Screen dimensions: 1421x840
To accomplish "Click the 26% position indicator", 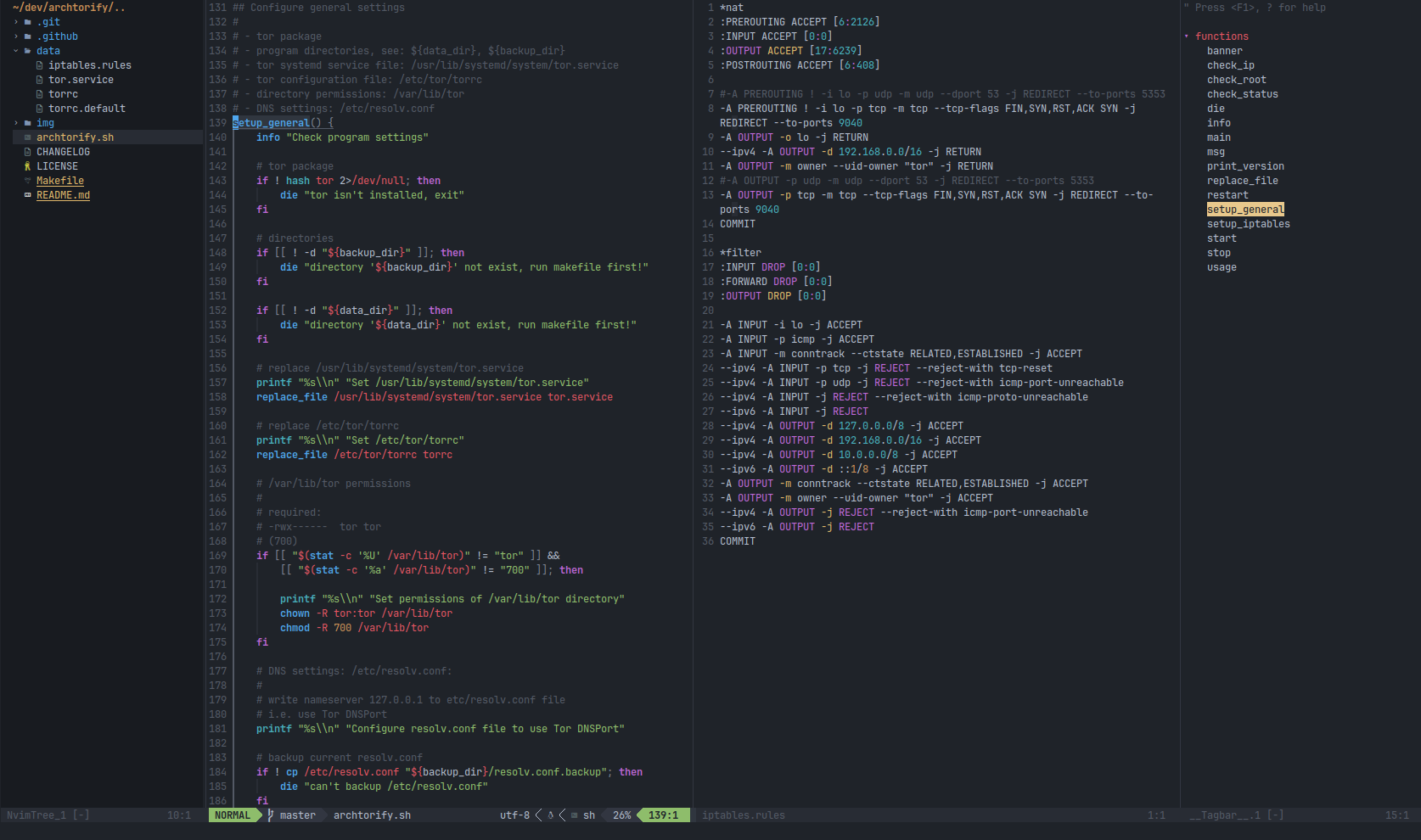I will (x=622, y=815).
